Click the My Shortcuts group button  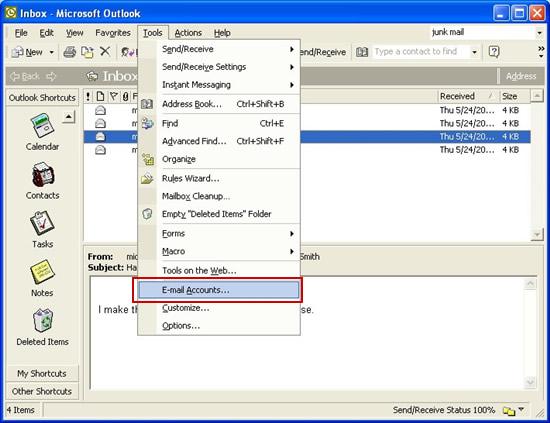tap(42, 374)
